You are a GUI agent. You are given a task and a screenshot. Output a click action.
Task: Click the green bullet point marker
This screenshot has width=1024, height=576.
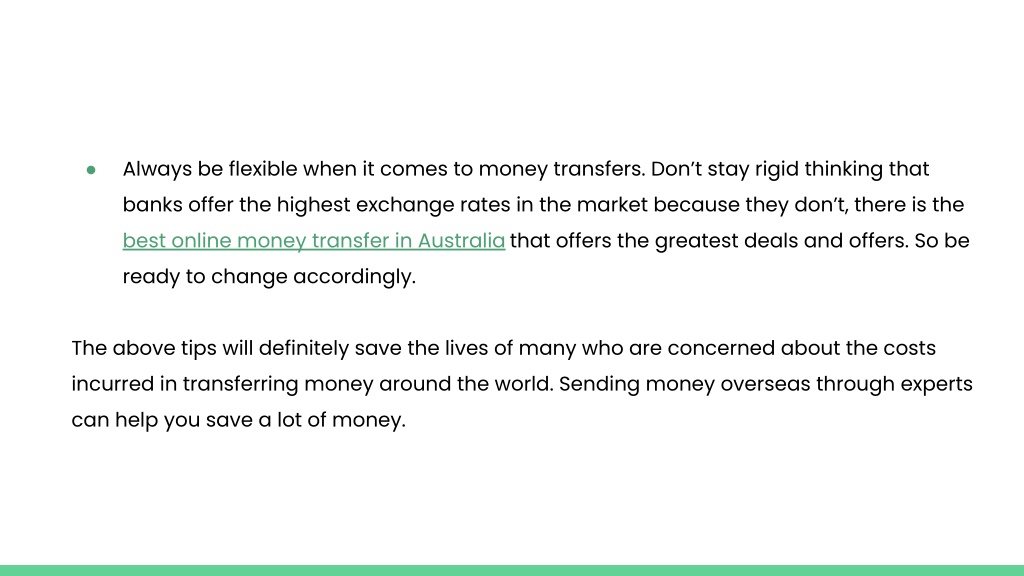click(91, 170)
